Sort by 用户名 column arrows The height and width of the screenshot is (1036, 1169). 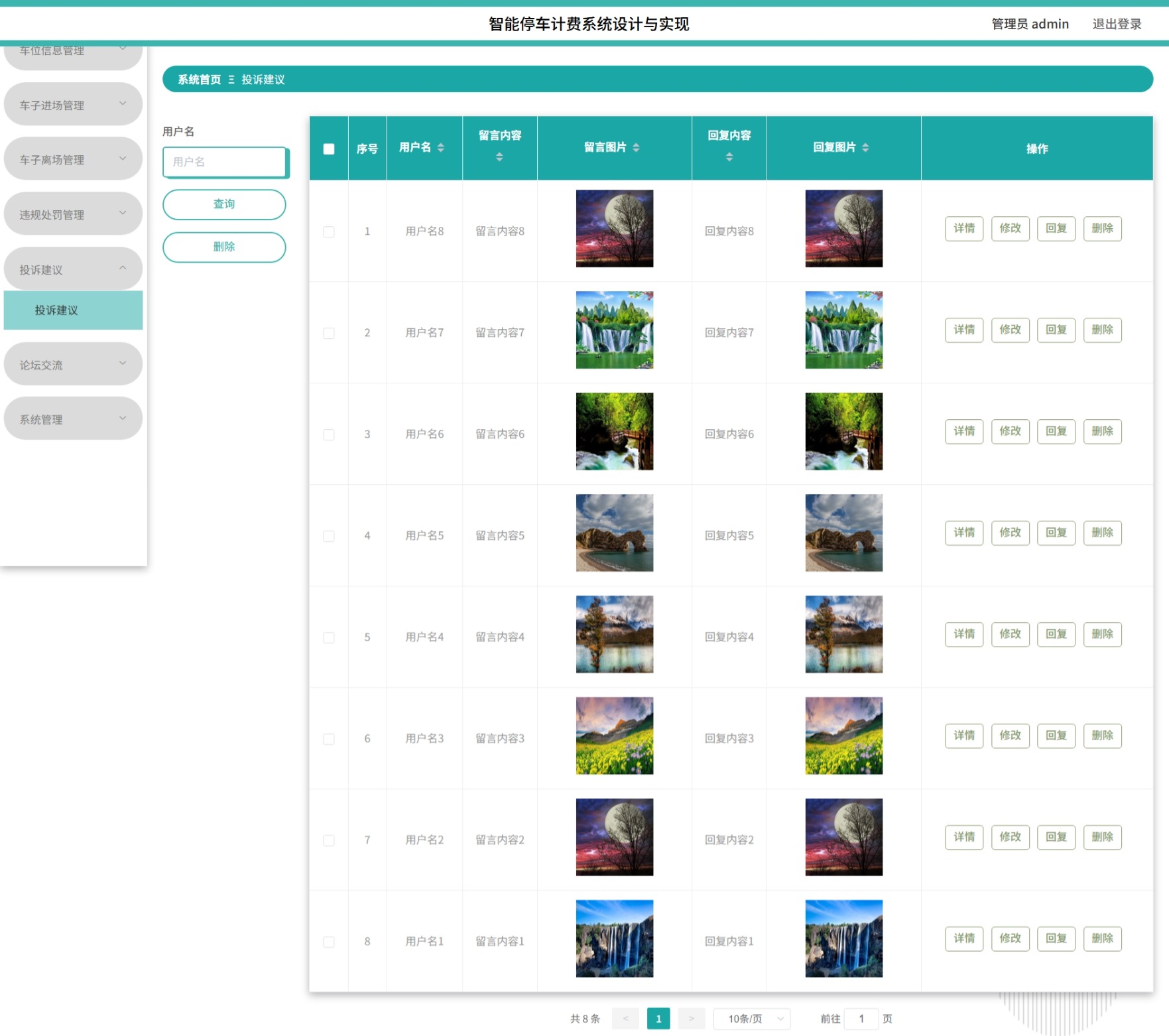[x=441, y=148]
